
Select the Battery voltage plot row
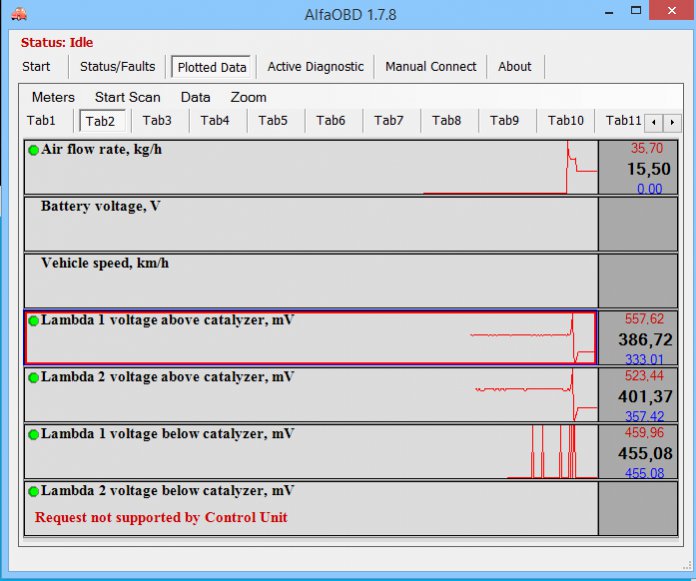click(310, 224)
